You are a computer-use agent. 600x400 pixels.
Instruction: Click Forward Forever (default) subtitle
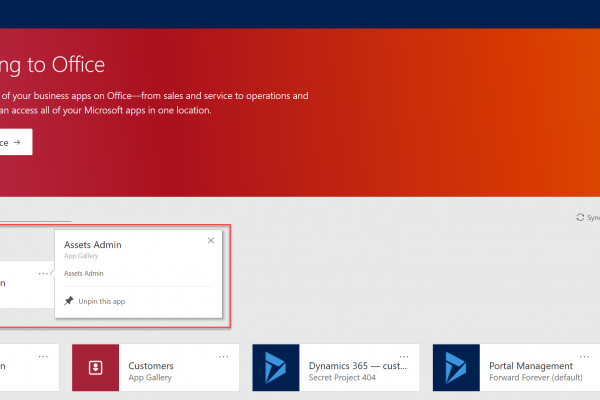536,378
